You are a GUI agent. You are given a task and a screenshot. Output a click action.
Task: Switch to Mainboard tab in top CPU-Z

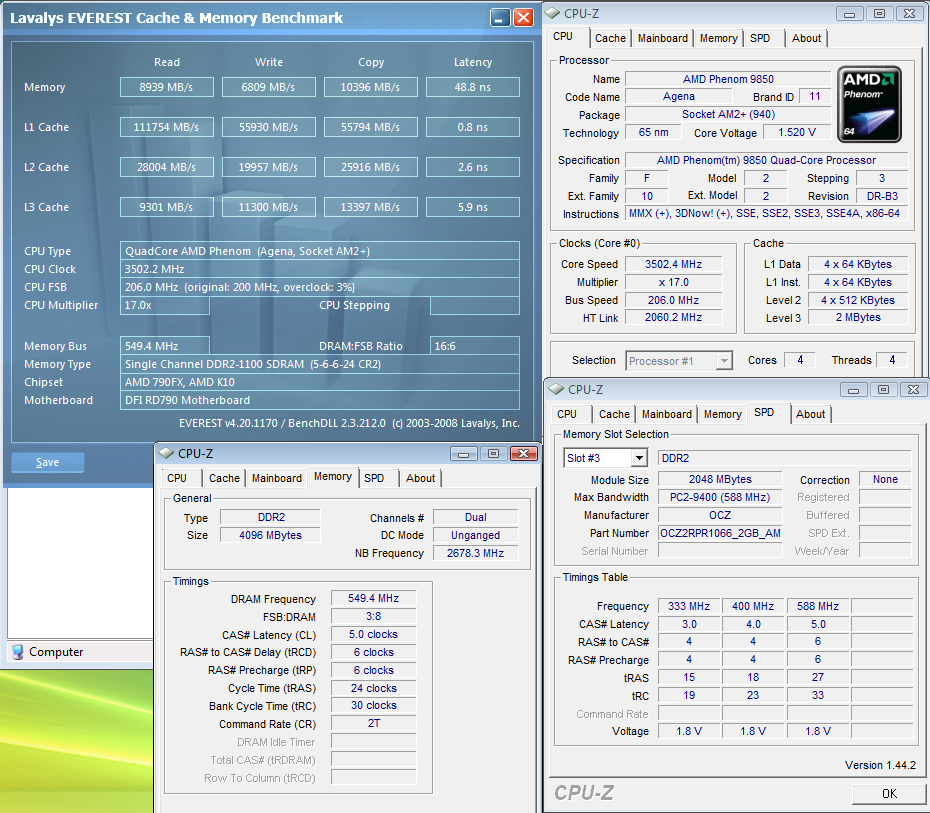point(663,39)
